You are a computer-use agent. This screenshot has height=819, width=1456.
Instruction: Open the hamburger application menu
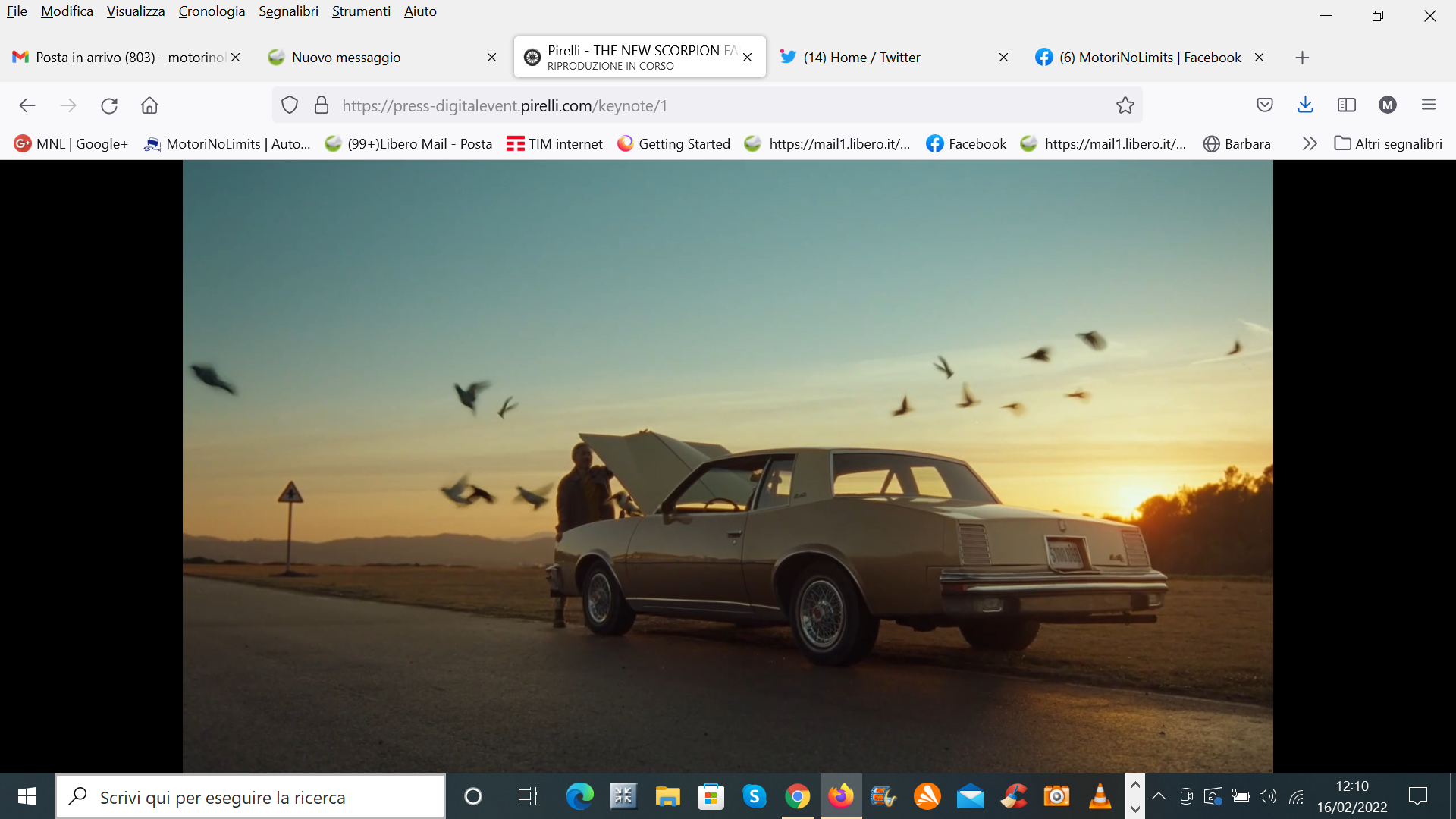pos(1428,105)
